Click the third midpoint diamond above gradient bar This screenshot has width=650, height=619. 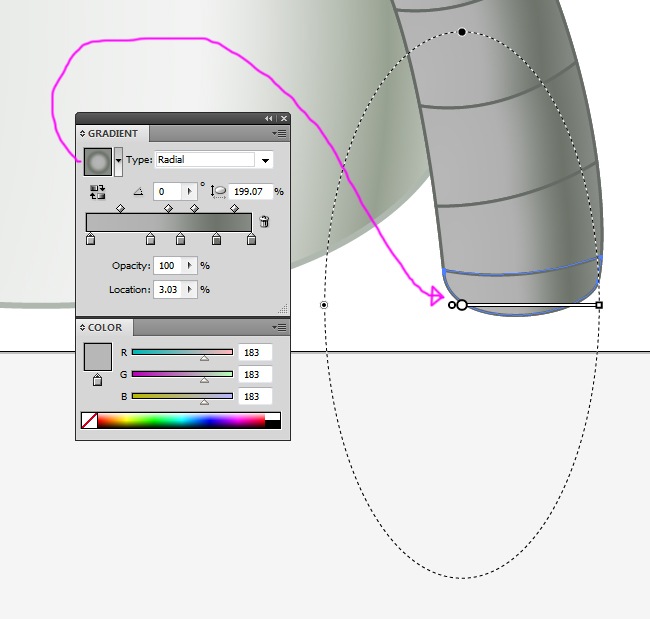click(194, 208)
